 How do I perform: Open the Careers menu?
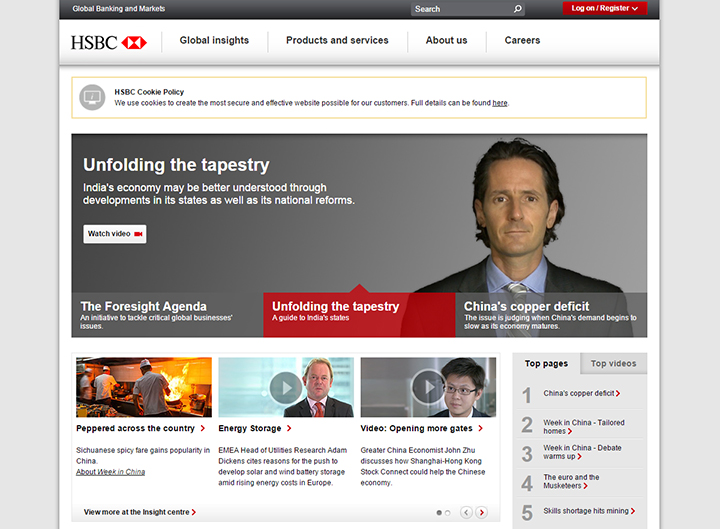(x=522, y=40)
